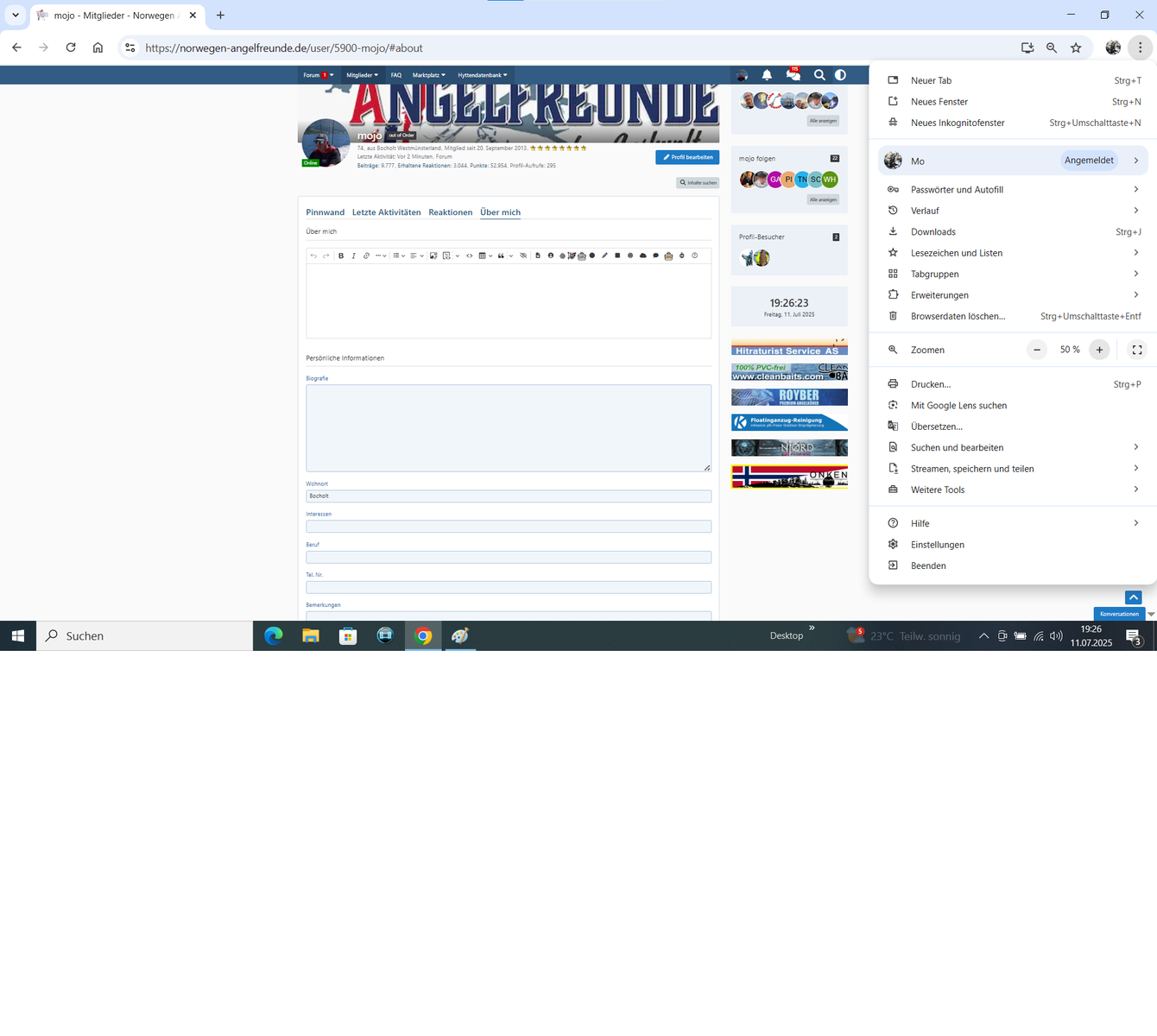The image size is (1157, 1036).
Task: Click into the Wohnort input field
Action: click(508, 496)
